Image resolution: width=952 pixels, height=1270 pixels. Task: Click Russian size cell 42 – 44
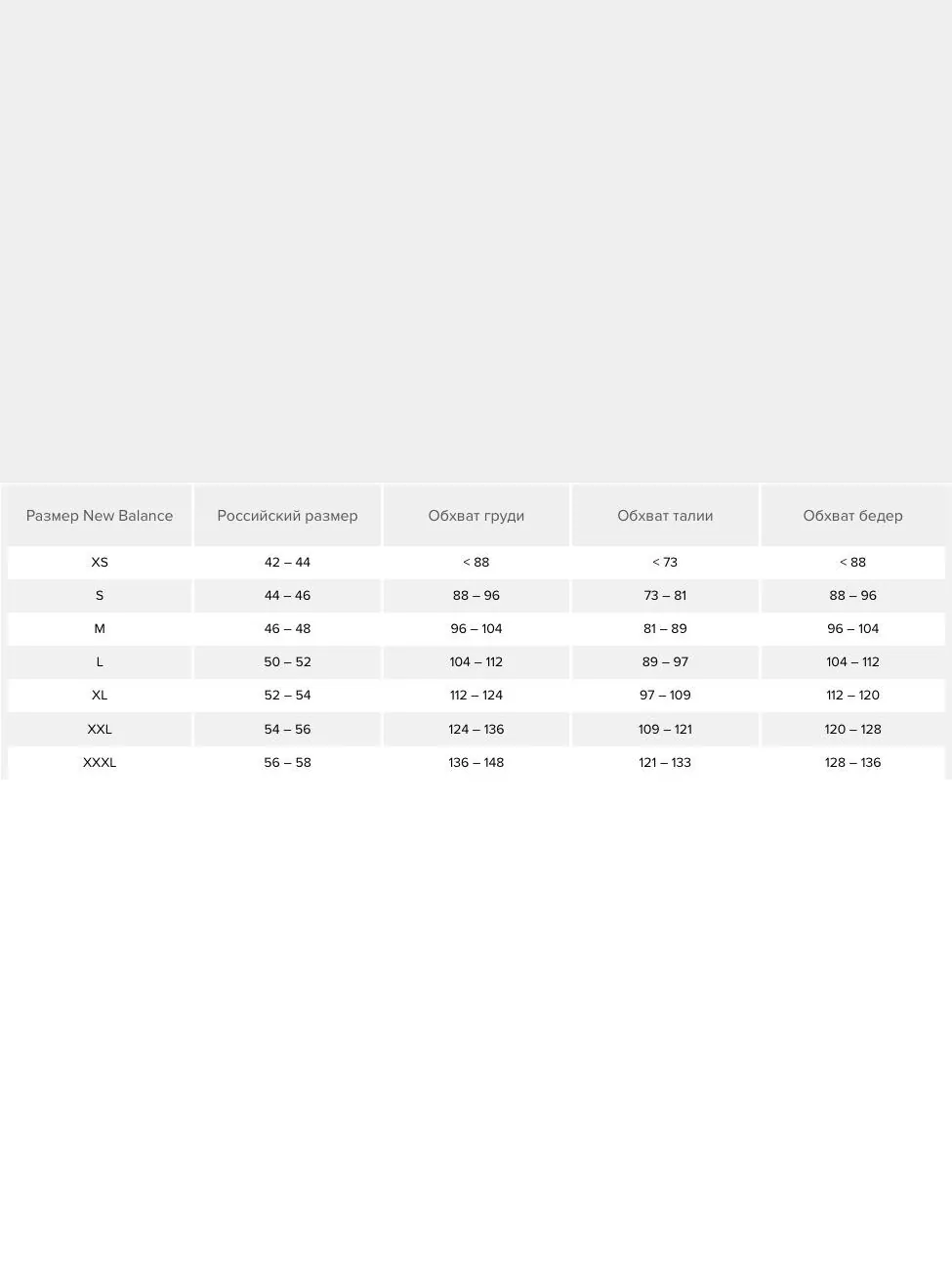point(287,563)
